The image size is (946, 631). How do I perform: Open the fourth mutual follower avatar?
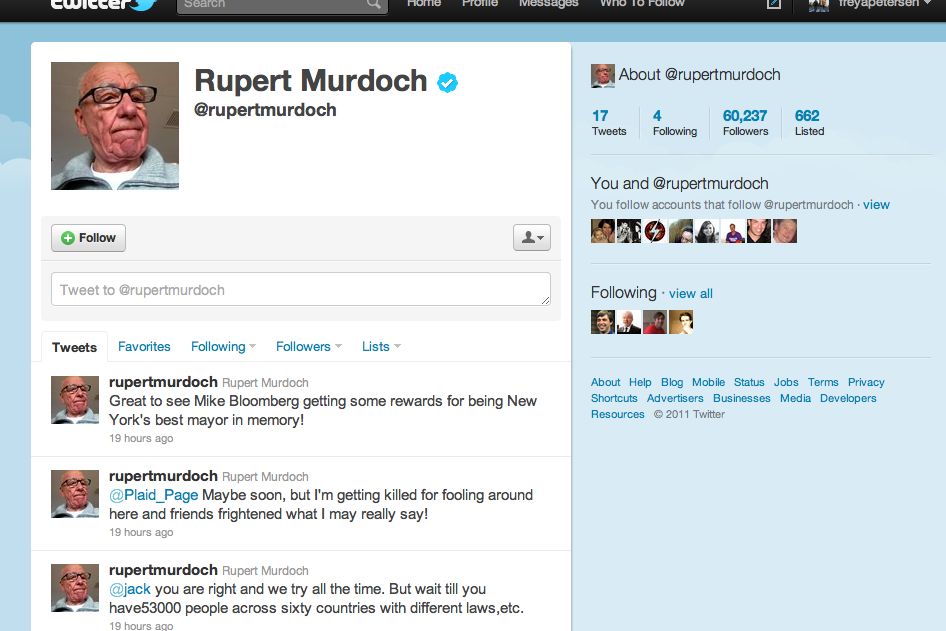click(x=681, y=231)
